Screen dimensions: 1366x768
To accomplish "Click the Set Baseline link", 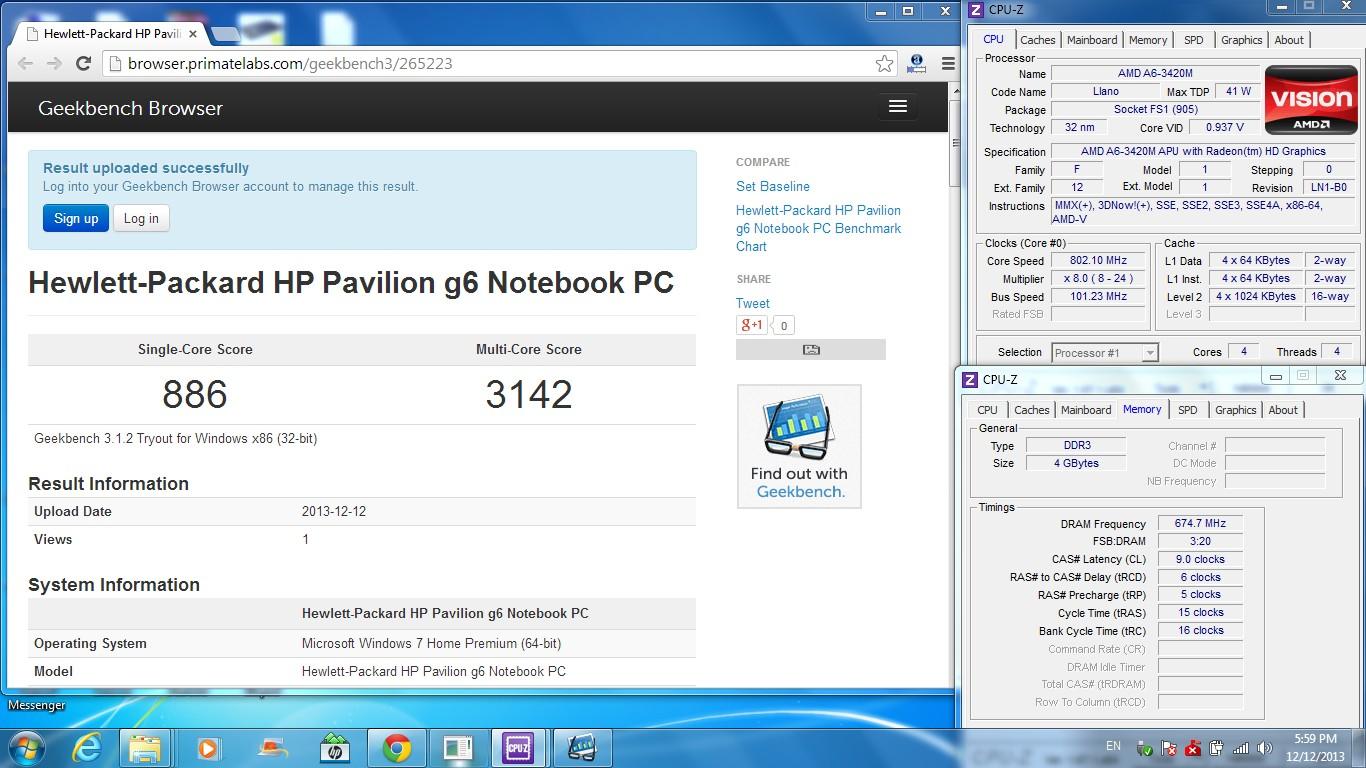I will (x=773, y=186).
